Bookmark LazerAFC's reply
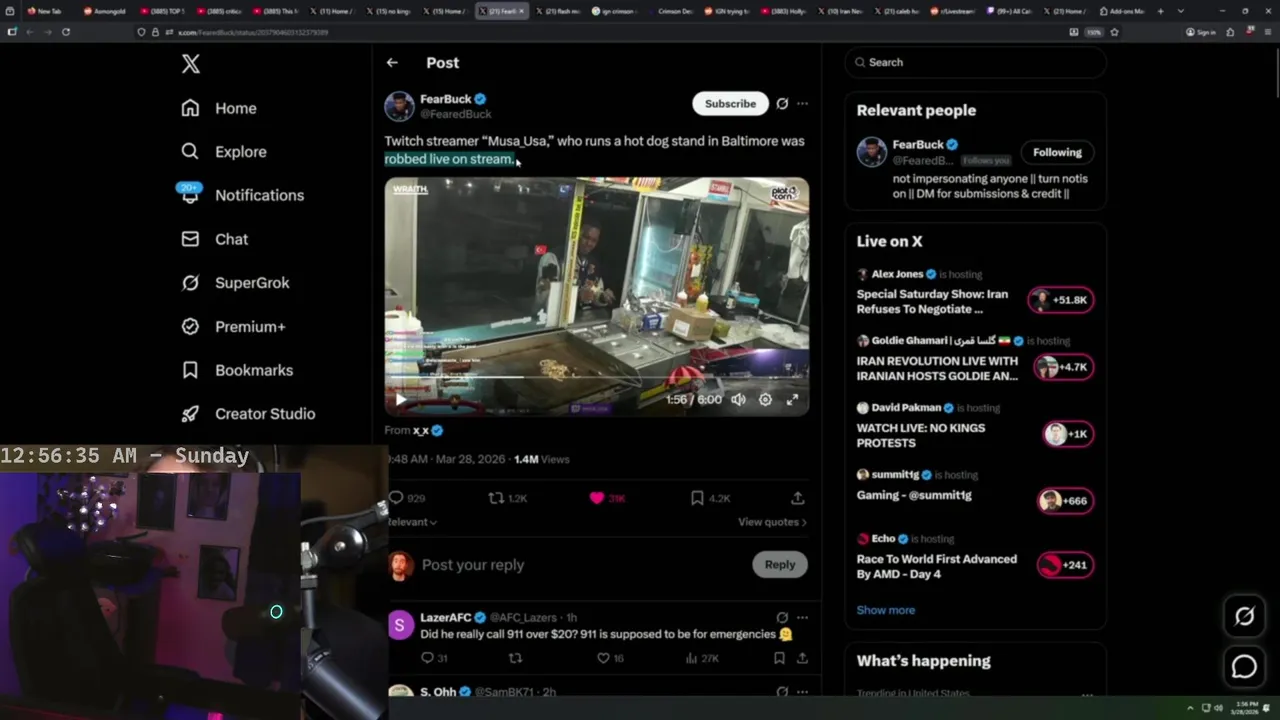This screenshot has height=720, width=1280. 779,658
